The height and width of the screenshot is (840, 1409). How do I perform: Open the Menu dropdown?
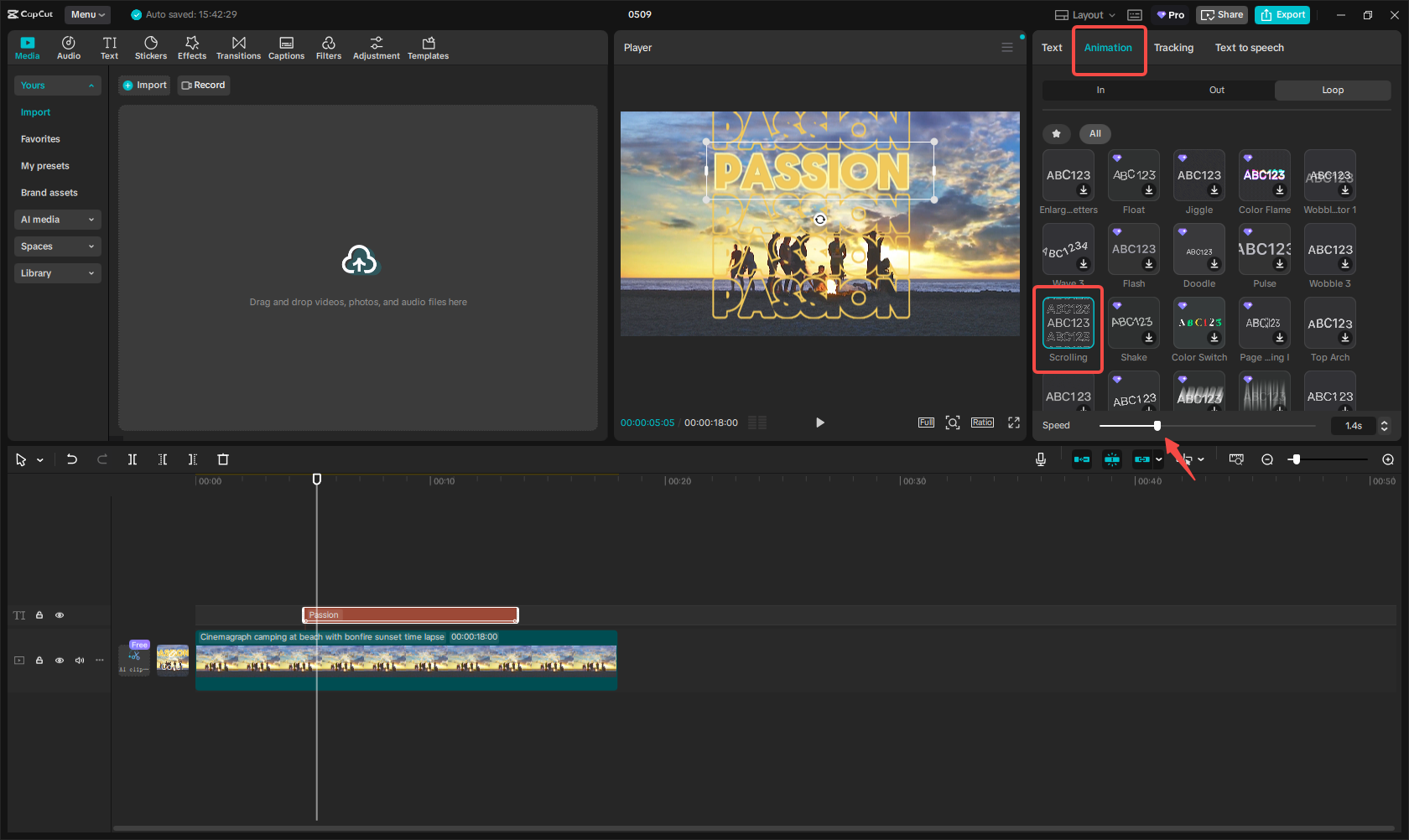tap(88, 14)
